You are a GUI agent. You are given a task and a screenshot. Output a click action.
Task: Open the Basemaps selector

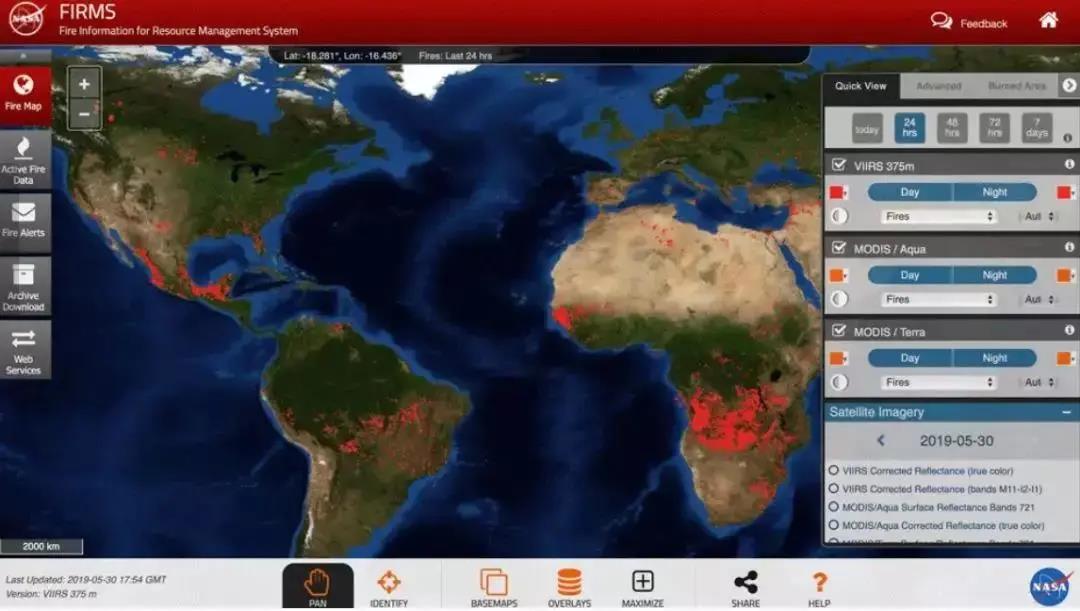493,587
